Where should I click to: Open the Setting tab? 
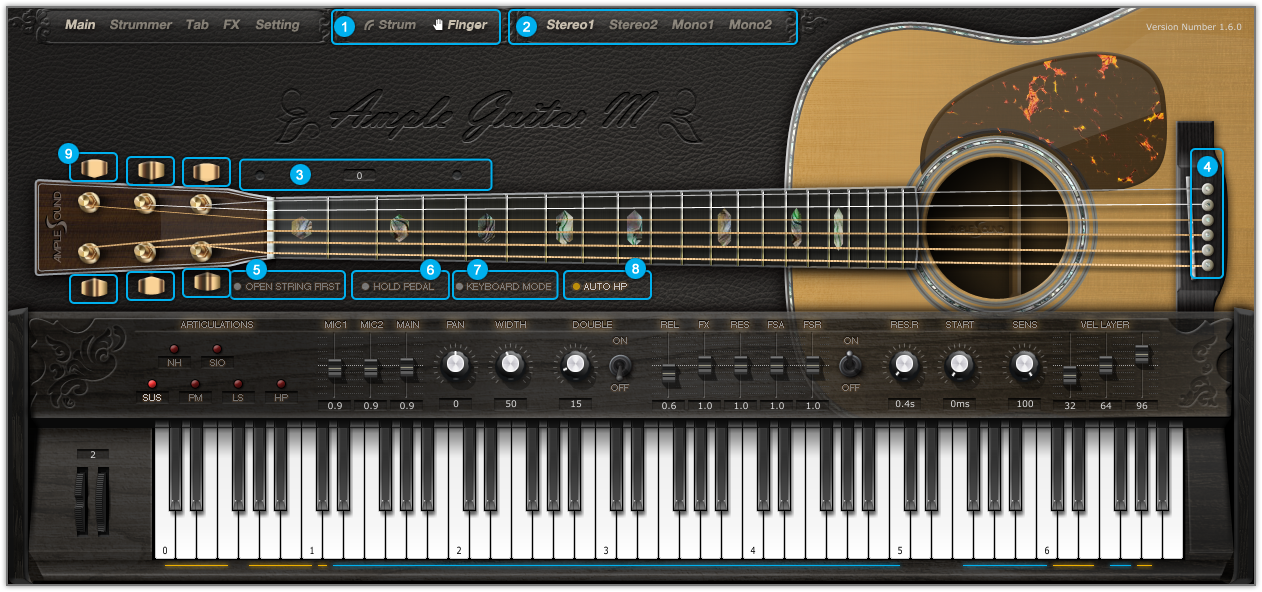(277, 25)
